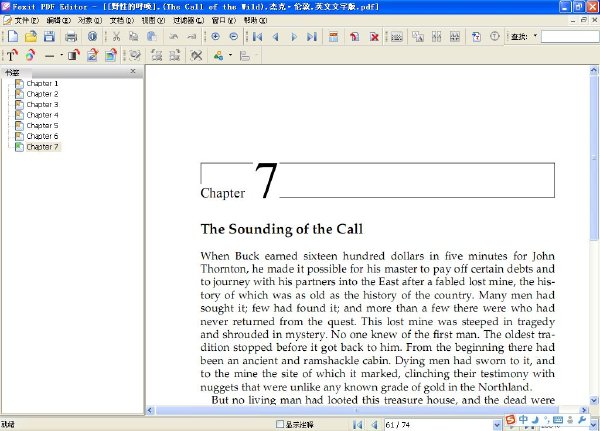Click the search input field in toolbar

click(570, 37)
